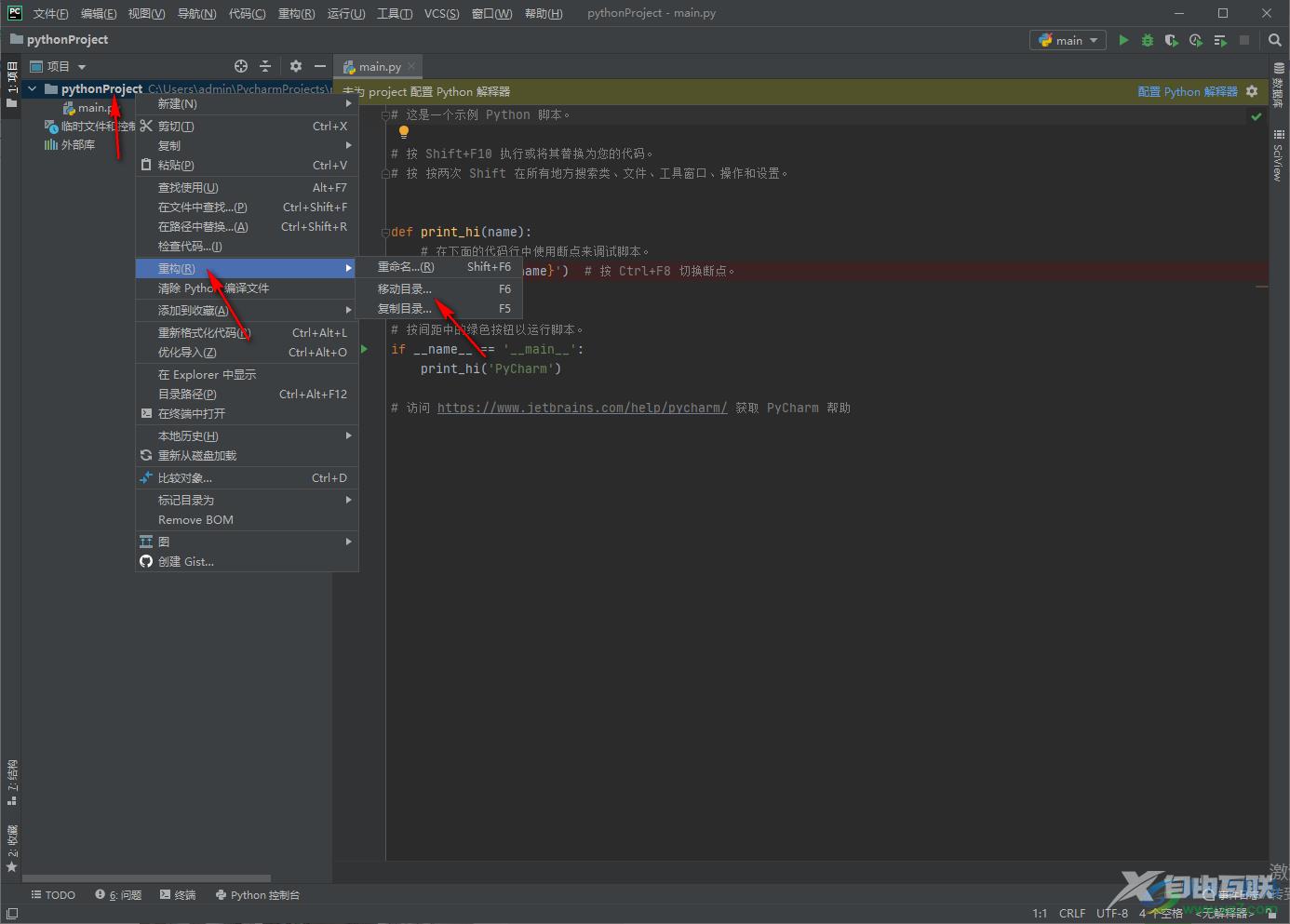Open Search Everywhere magnifier icon

(1275, 40)
